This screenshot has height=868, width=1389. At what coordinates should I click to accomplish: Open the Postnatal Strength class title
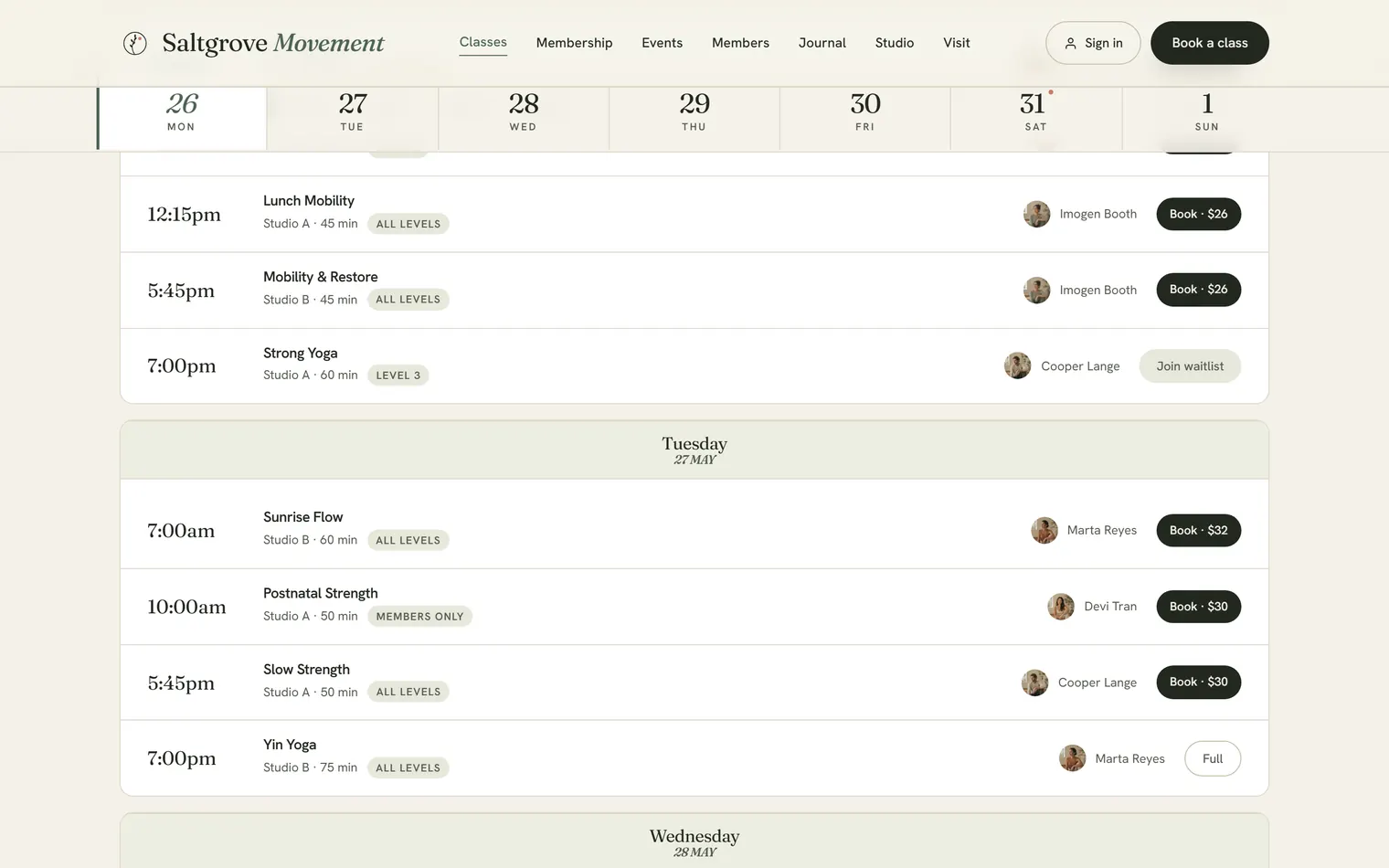pyautogui.click(x=321, y=593)
